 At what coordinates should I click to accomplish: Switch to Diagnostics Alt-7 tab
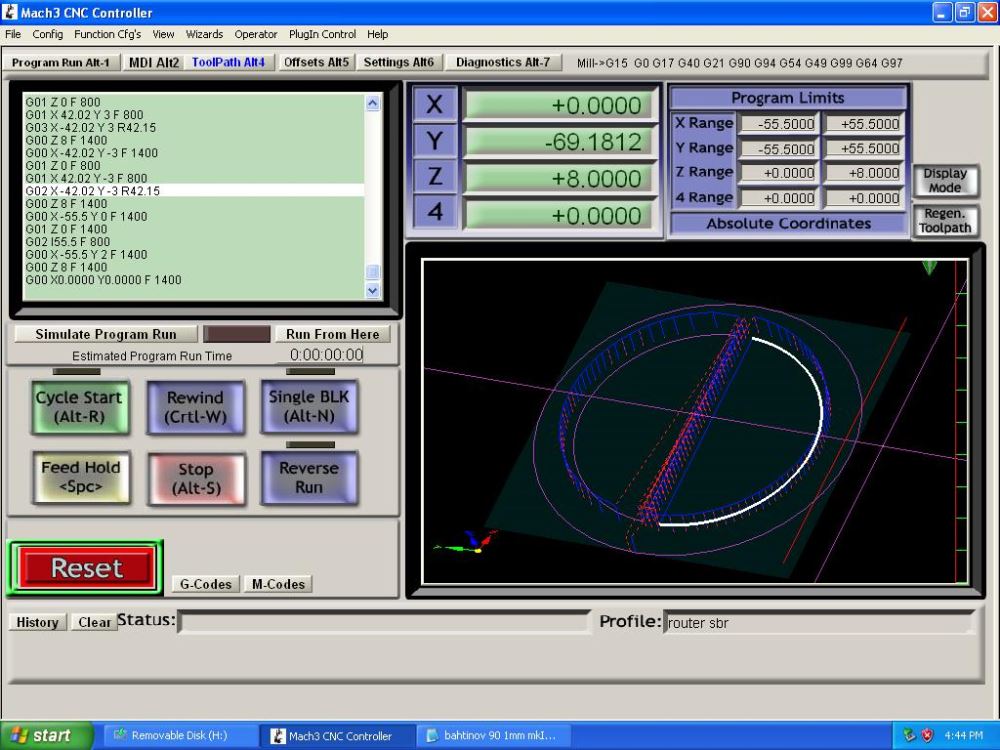503,62
